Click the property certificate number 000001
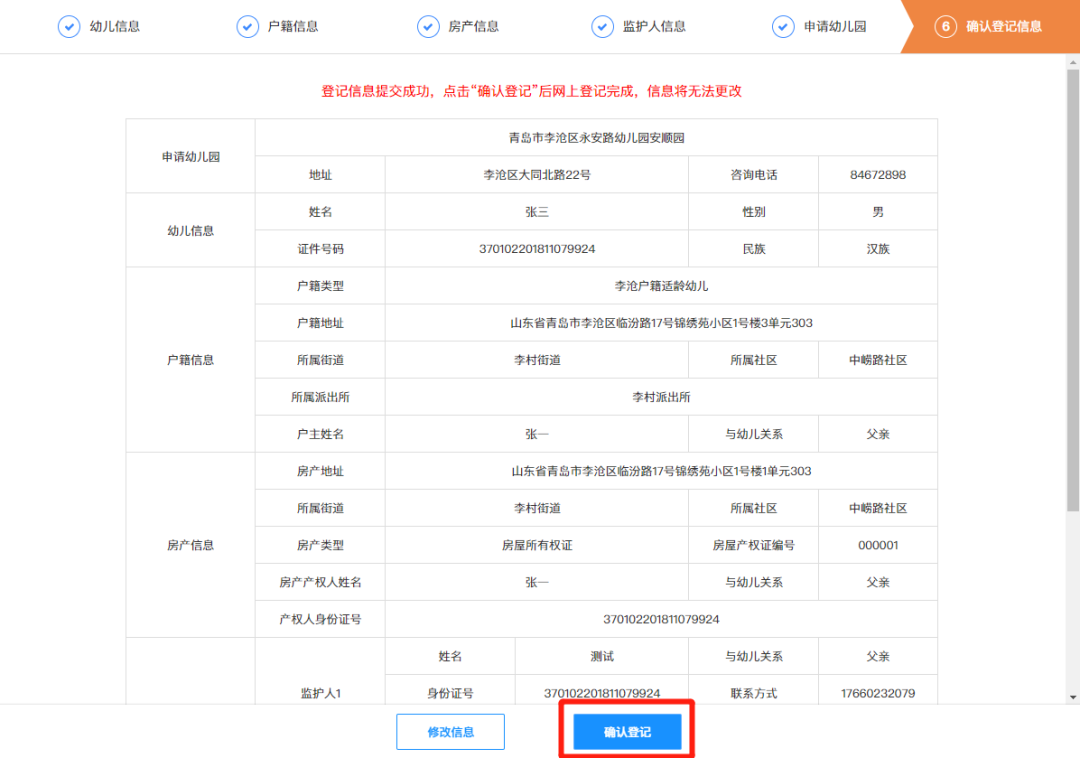Screen dimensions: 1080x758 click(x=877, y=545)
